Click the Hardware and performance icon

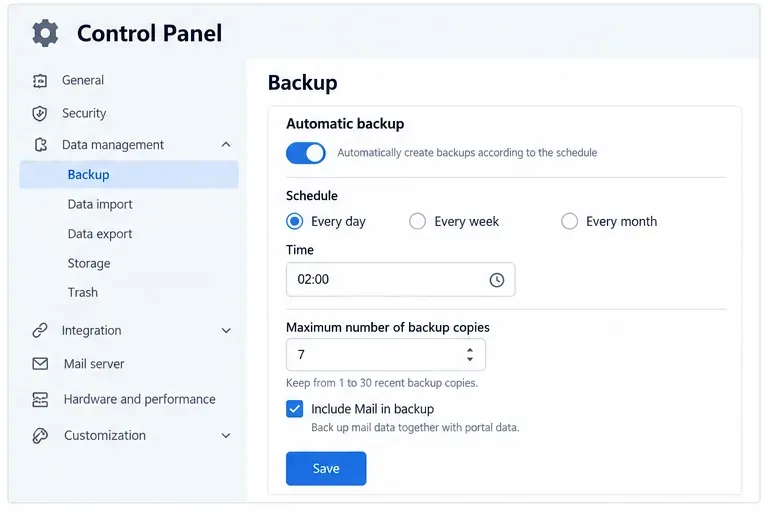click(40, 399)
